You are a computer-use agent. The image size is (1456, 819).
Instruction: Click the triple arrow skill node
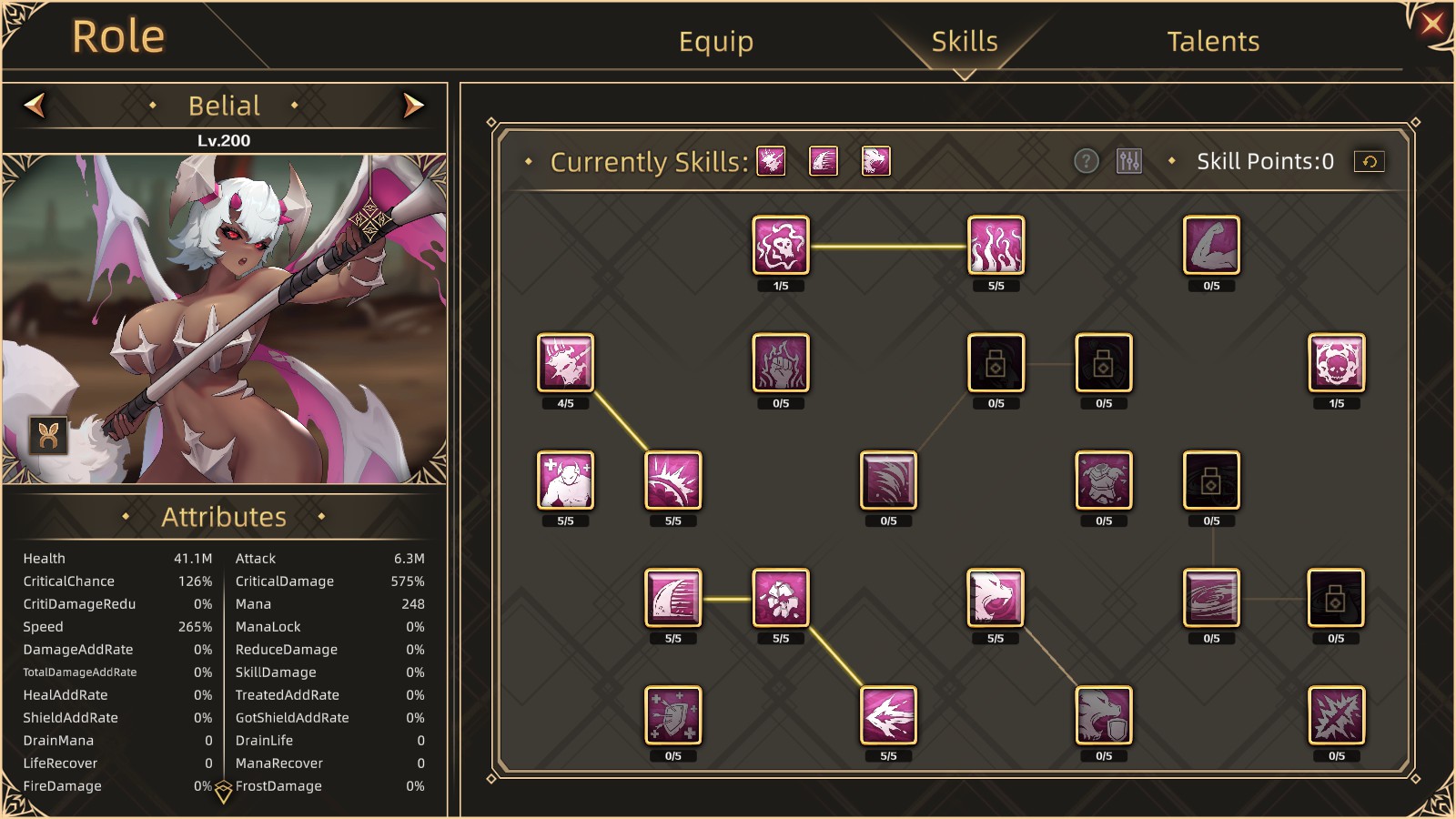(x=888, y=715)
